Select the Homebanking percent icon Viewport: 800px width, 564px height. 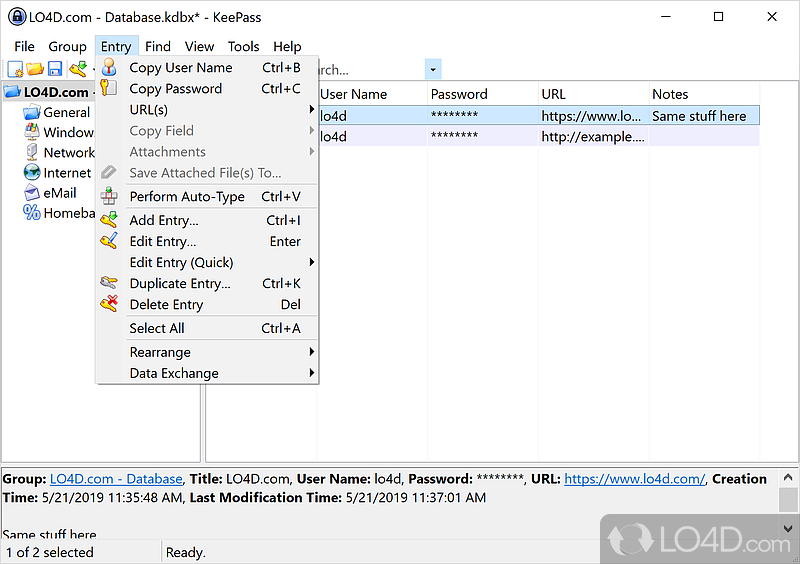(x=31, y=213)
